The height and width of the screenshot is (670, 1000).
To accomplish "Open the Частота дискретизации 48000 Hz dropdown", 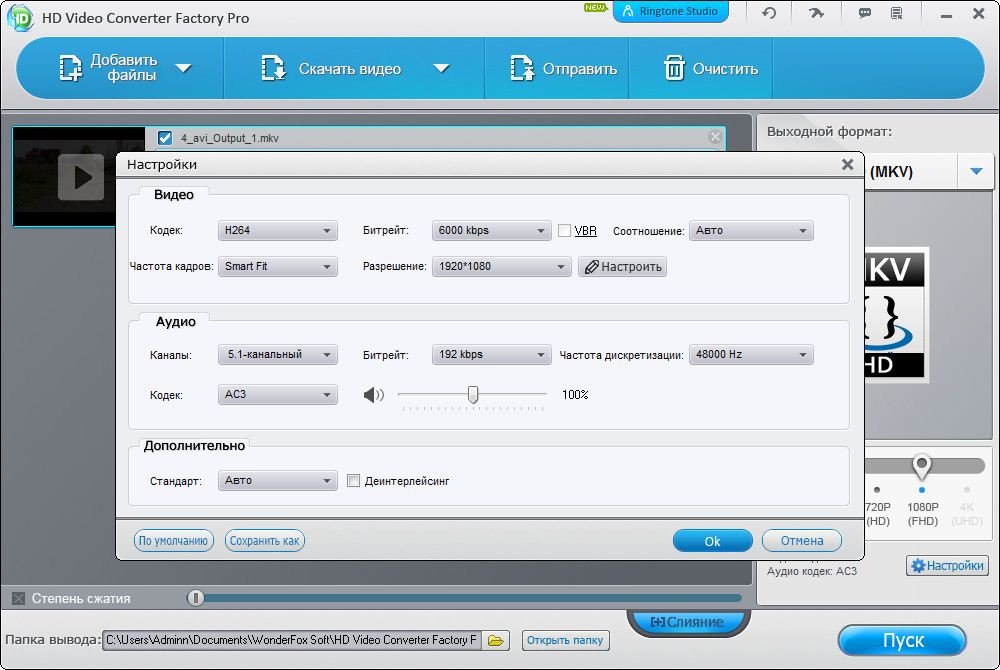I will (751, 354).
